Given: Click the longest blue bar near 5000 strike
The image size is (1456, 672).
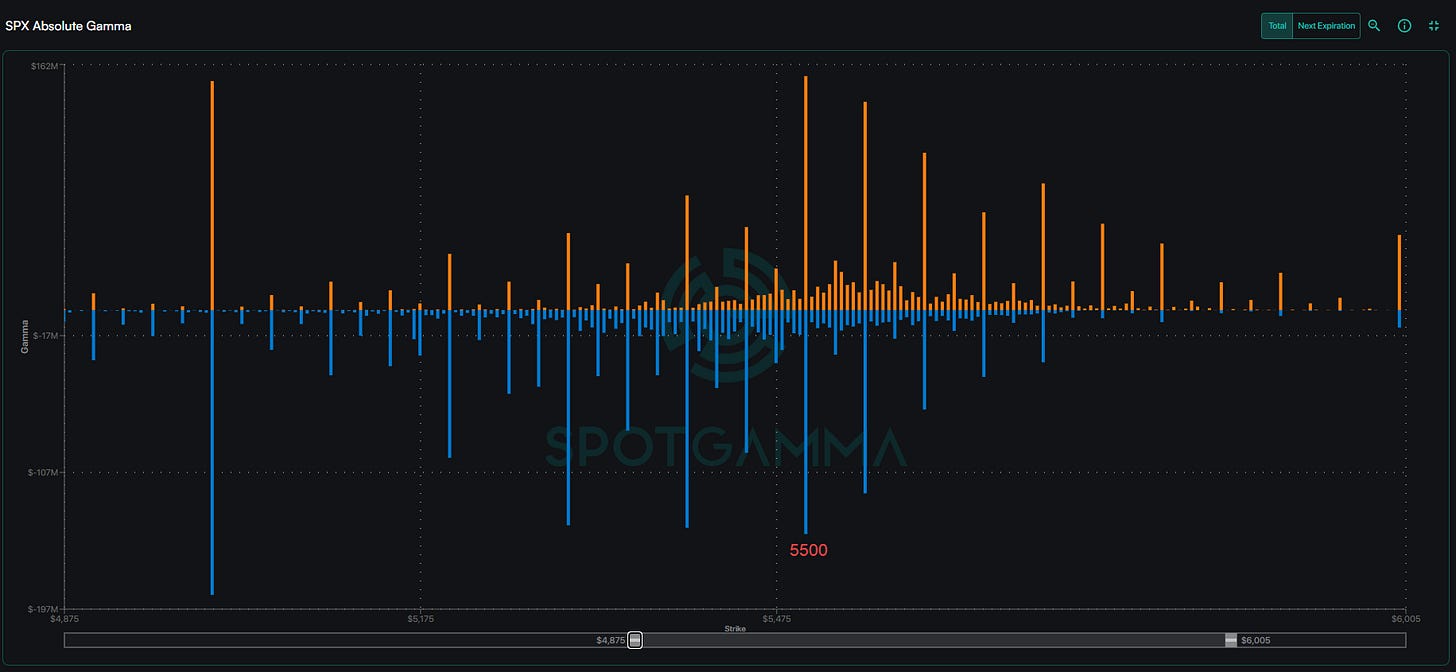Looking at the screenshot, I should [x=212, y=450].
